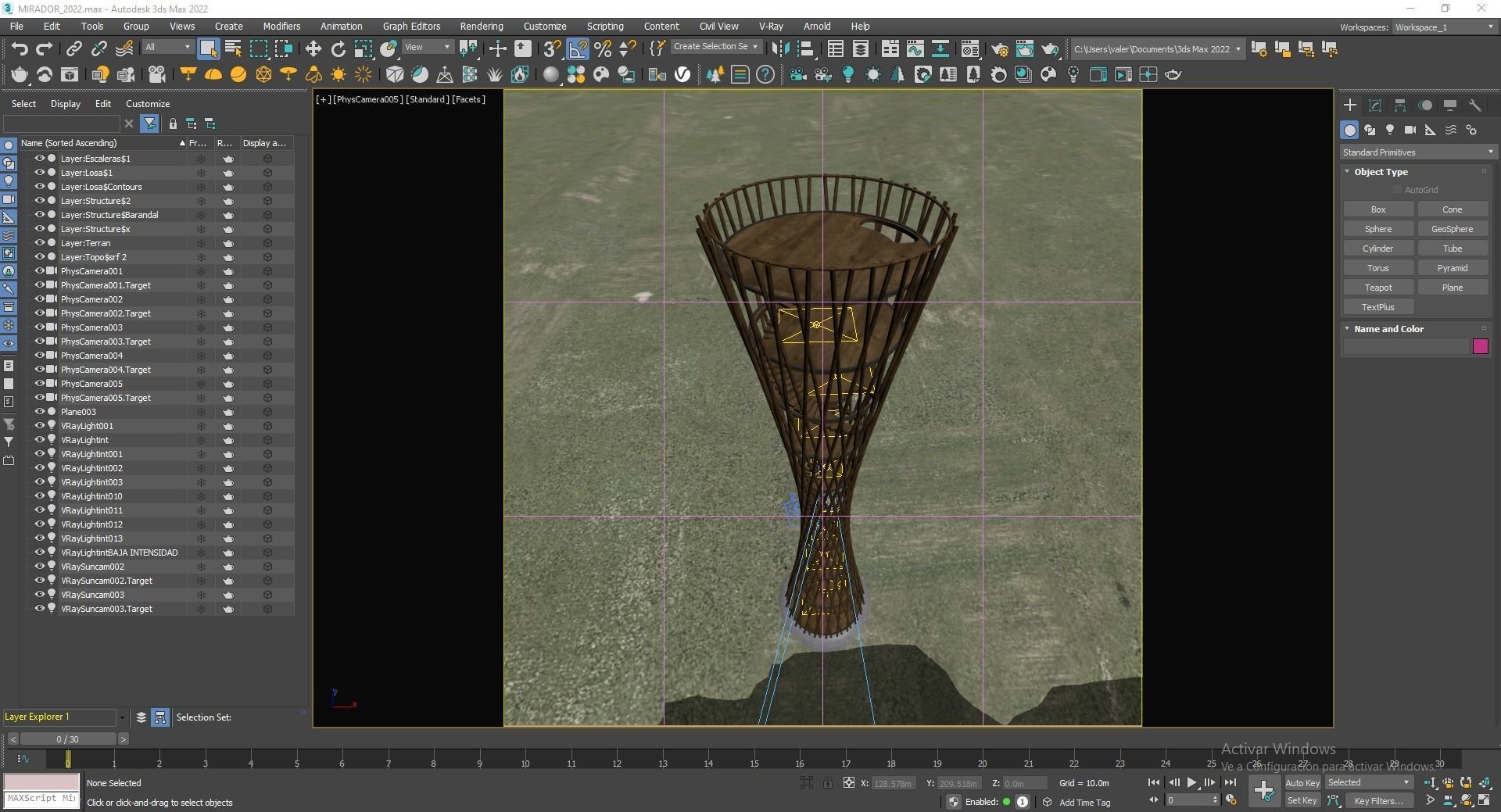Toggle the 3D Snaps button
This screenshot has height=812, width=1501.
coord(552,49)
